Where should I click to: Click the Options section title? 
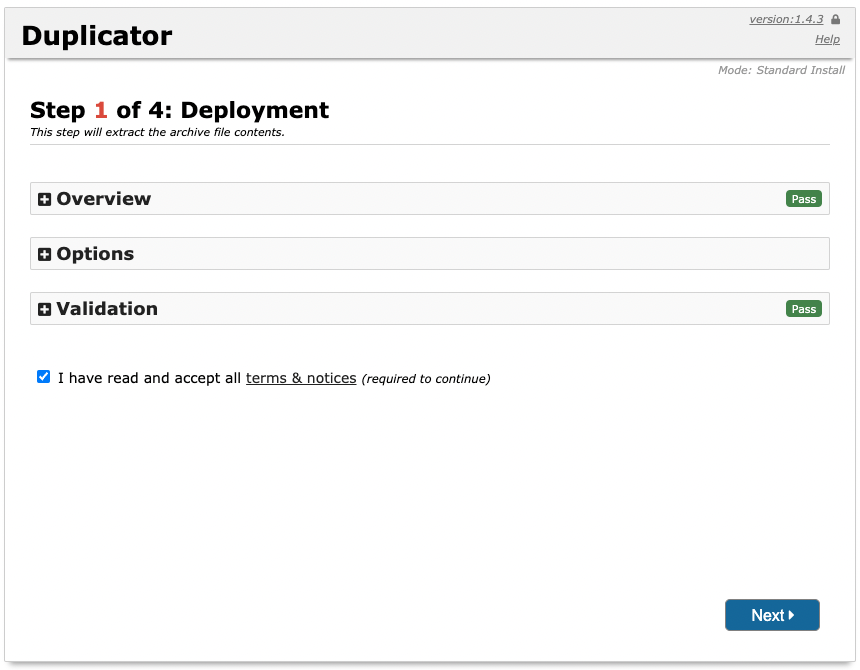[x=95, y=254]
